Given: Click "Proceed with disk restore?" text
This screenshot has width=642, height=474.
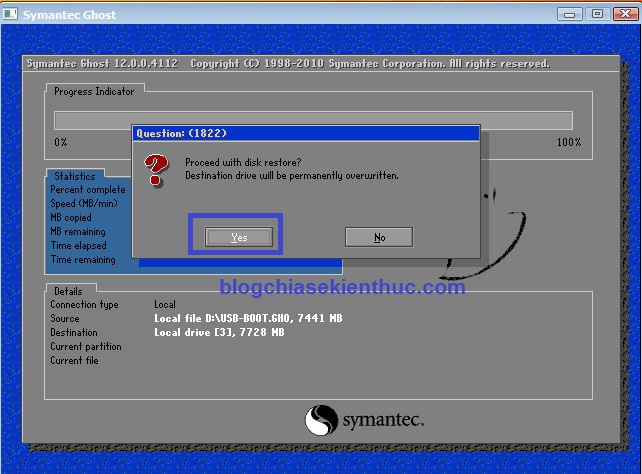Looking at the screenshot, I should [x=243, y=162].
